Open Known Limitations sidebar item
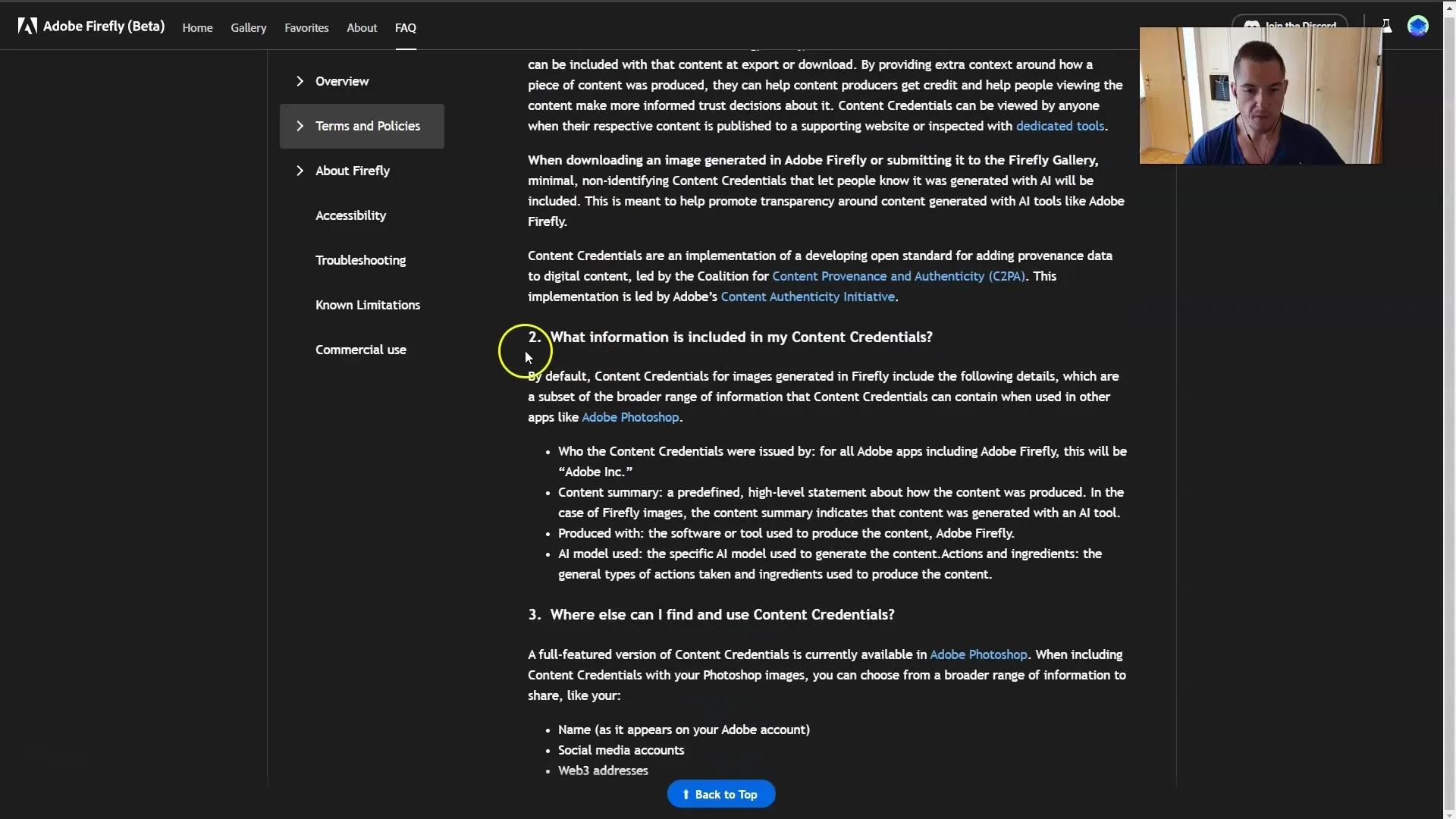The width and height of the screenshot is (1456, 819). tap(368, 305)
